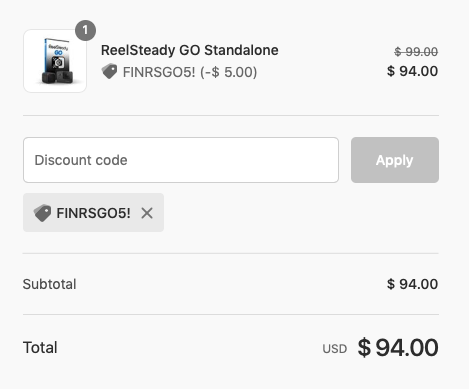Click the FINRSGO5! applied code chip label
The image size is (469, 389).
point(93,213)
